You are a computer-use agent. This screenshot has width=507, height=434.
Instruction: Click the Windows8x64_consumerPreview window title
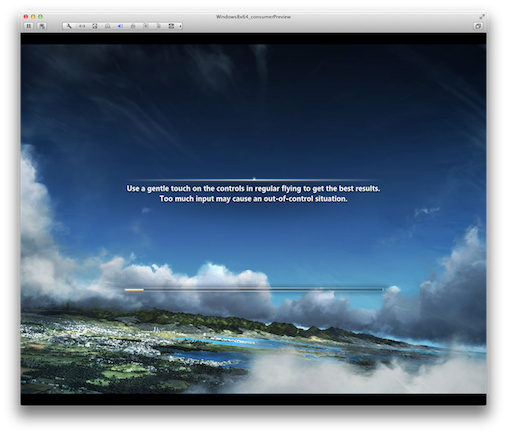pyautogui.click(x=253, y=17)
